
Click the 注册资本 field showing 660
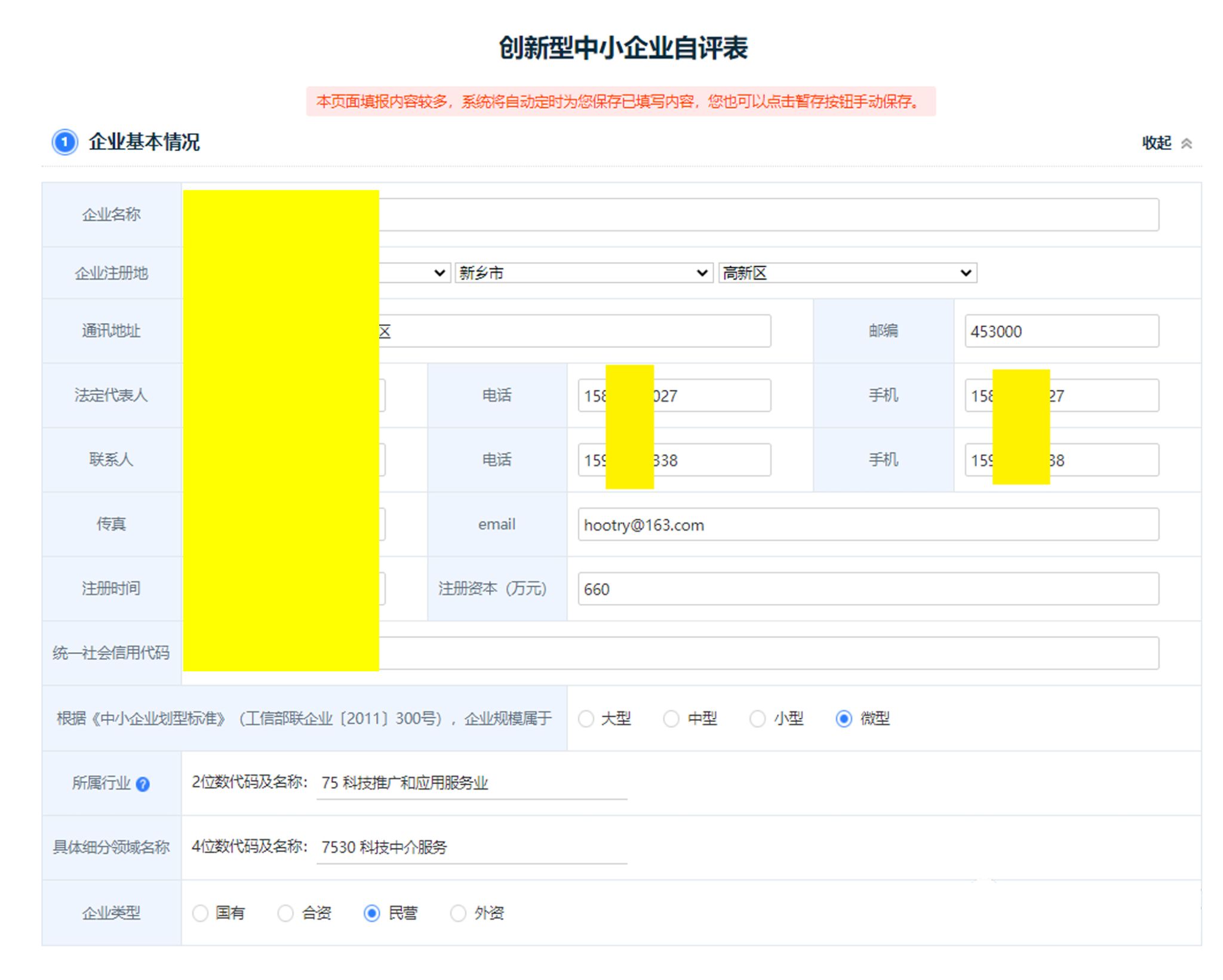pyautogui.click(x=868, y=589)
